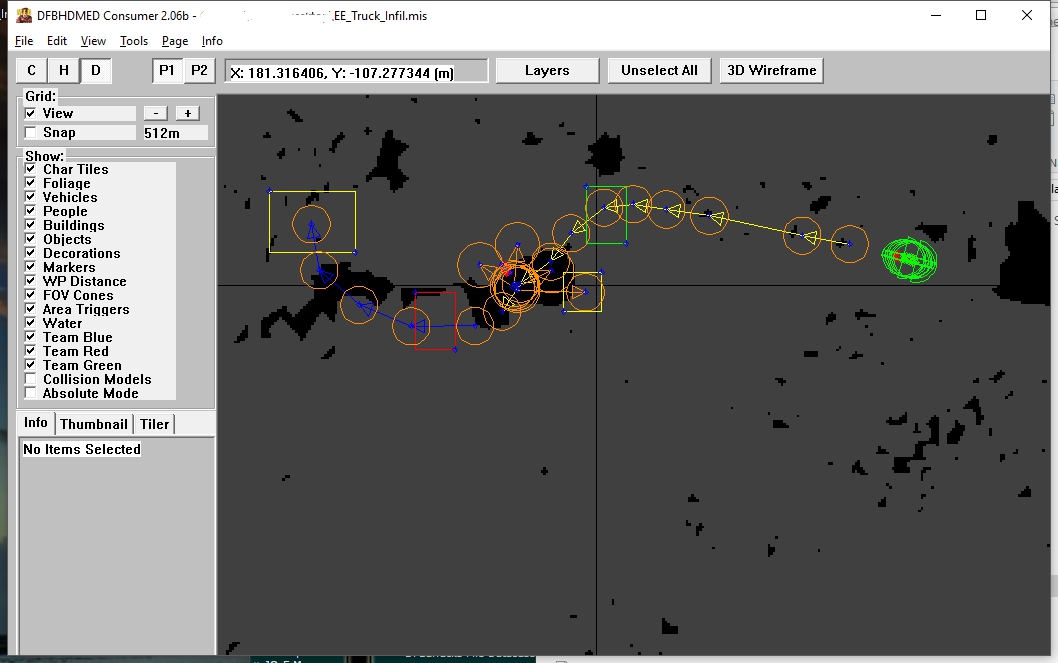
Task: Toggle Objects visibility checkbox
Action: [30, 239]
